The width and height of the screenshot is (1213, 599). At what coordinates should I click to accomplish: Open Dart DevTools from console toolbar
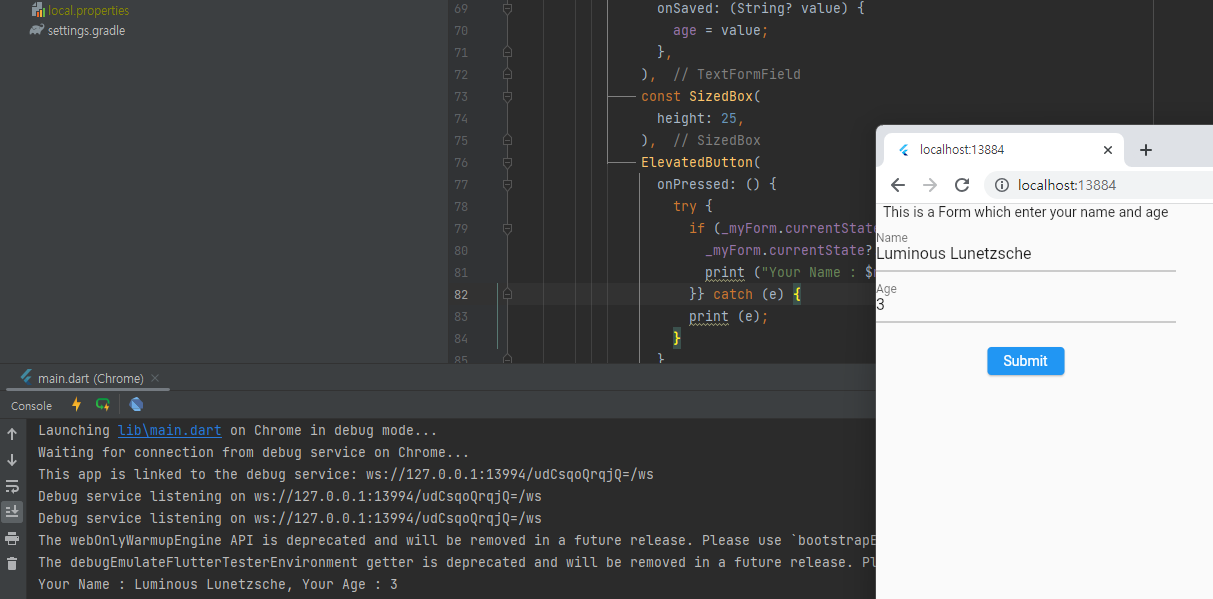point(136,405)
